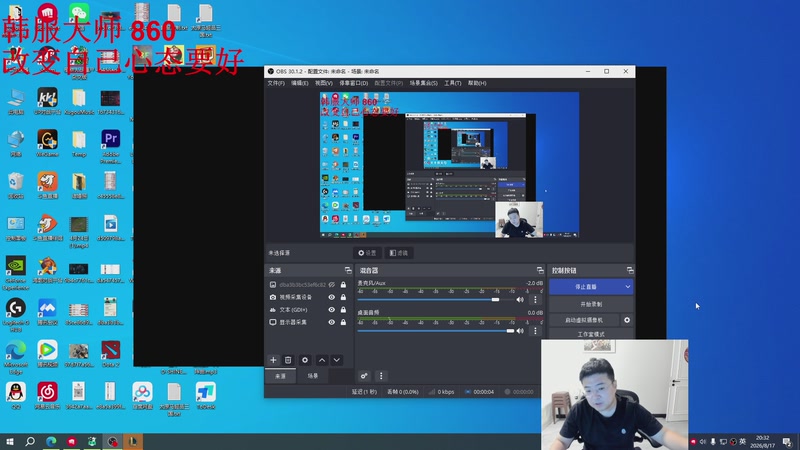The width and height of the screenshot is (800, 450).
Task: Open Tencent Video desktop icon
Action: (47, 355)
